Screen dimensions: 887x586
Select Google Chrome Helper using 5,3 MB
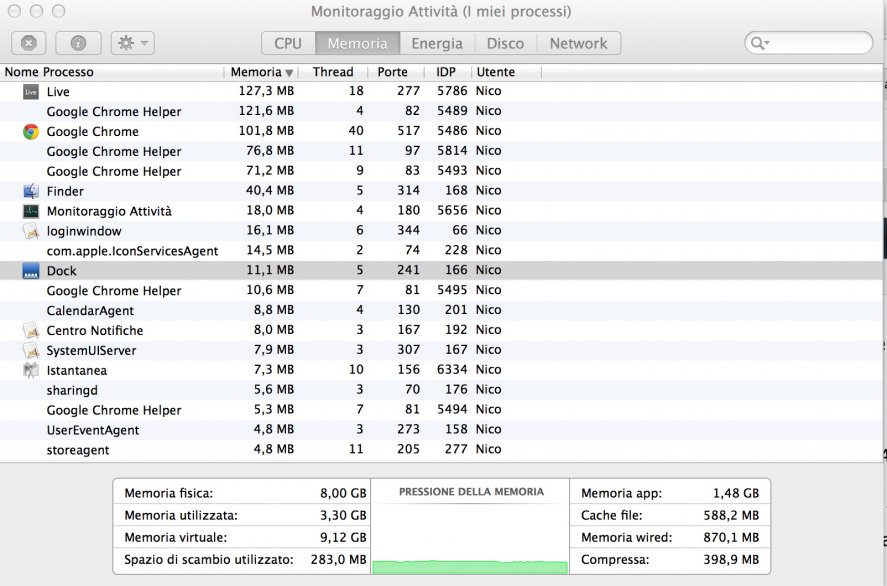(x=114, y=410)
